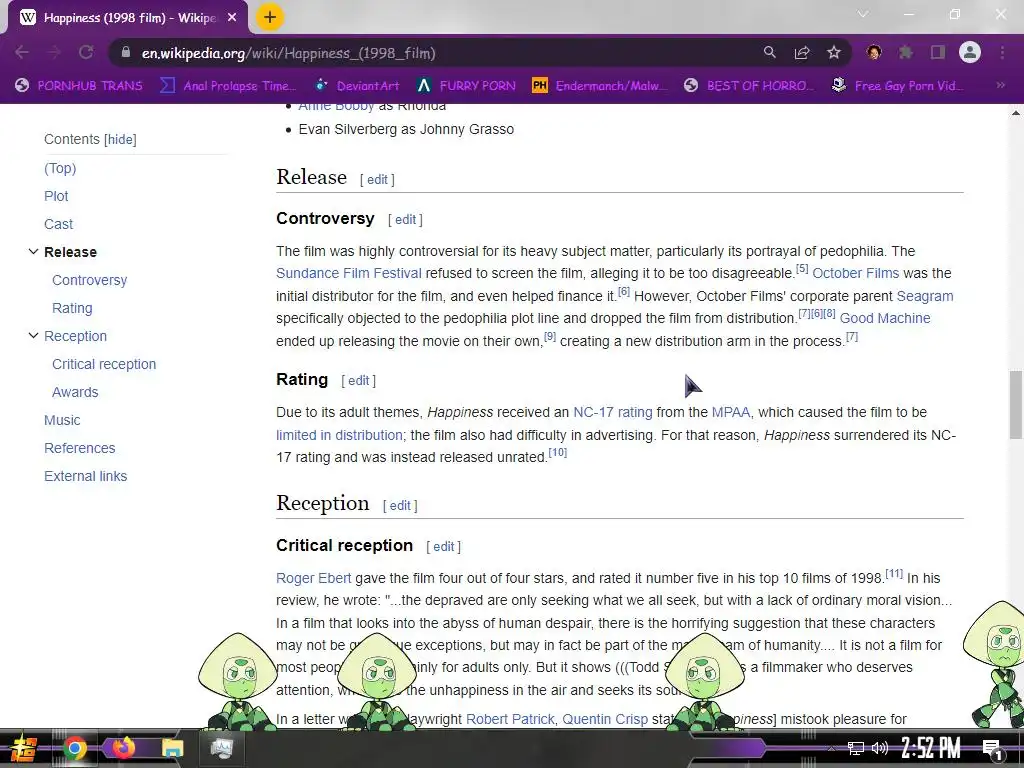Screen dimensions: 1024x768
Task: Edit the Controversy subsection
Action: (x=406, y=220)
